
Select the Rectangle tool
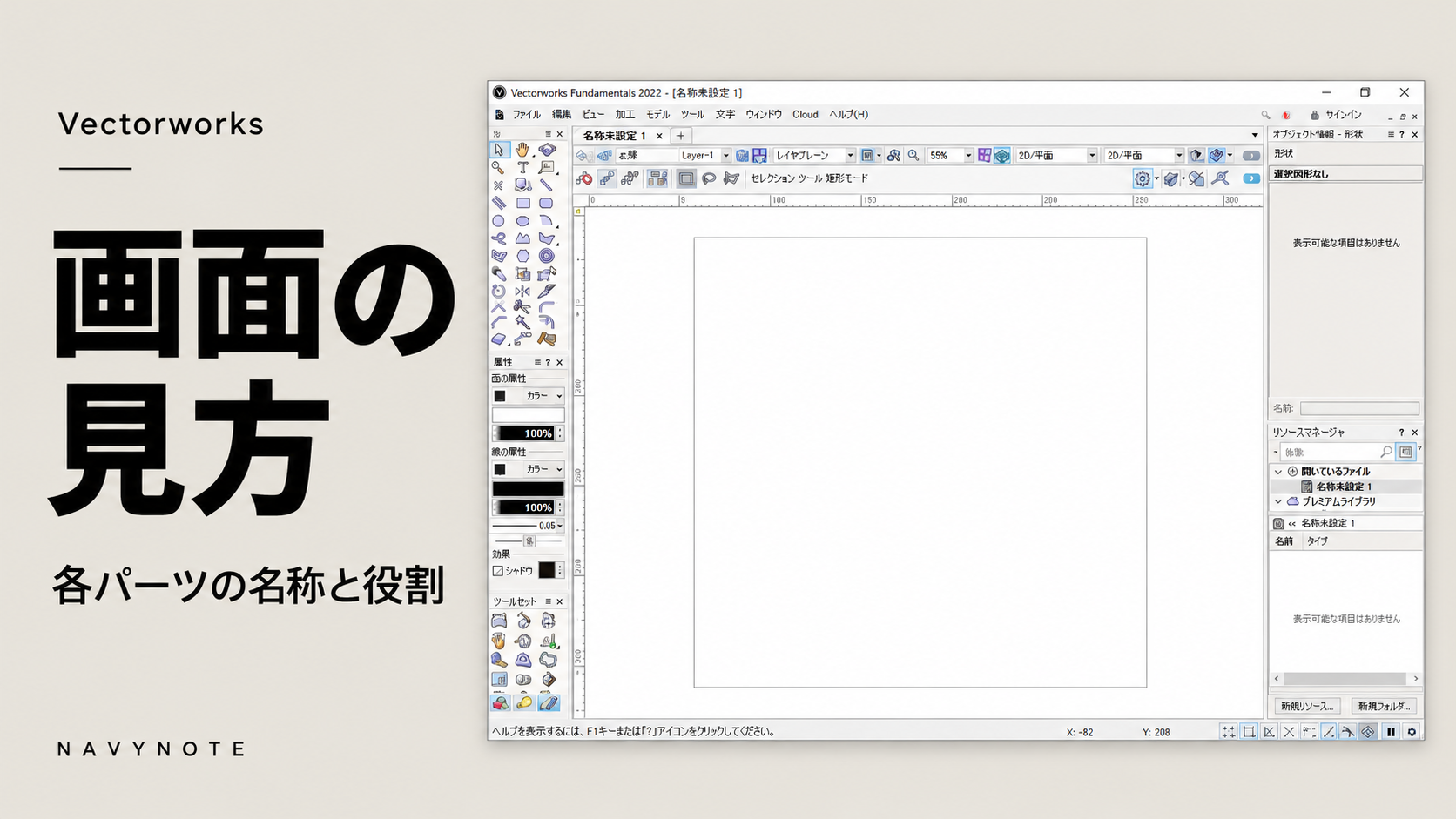(522, 203)
